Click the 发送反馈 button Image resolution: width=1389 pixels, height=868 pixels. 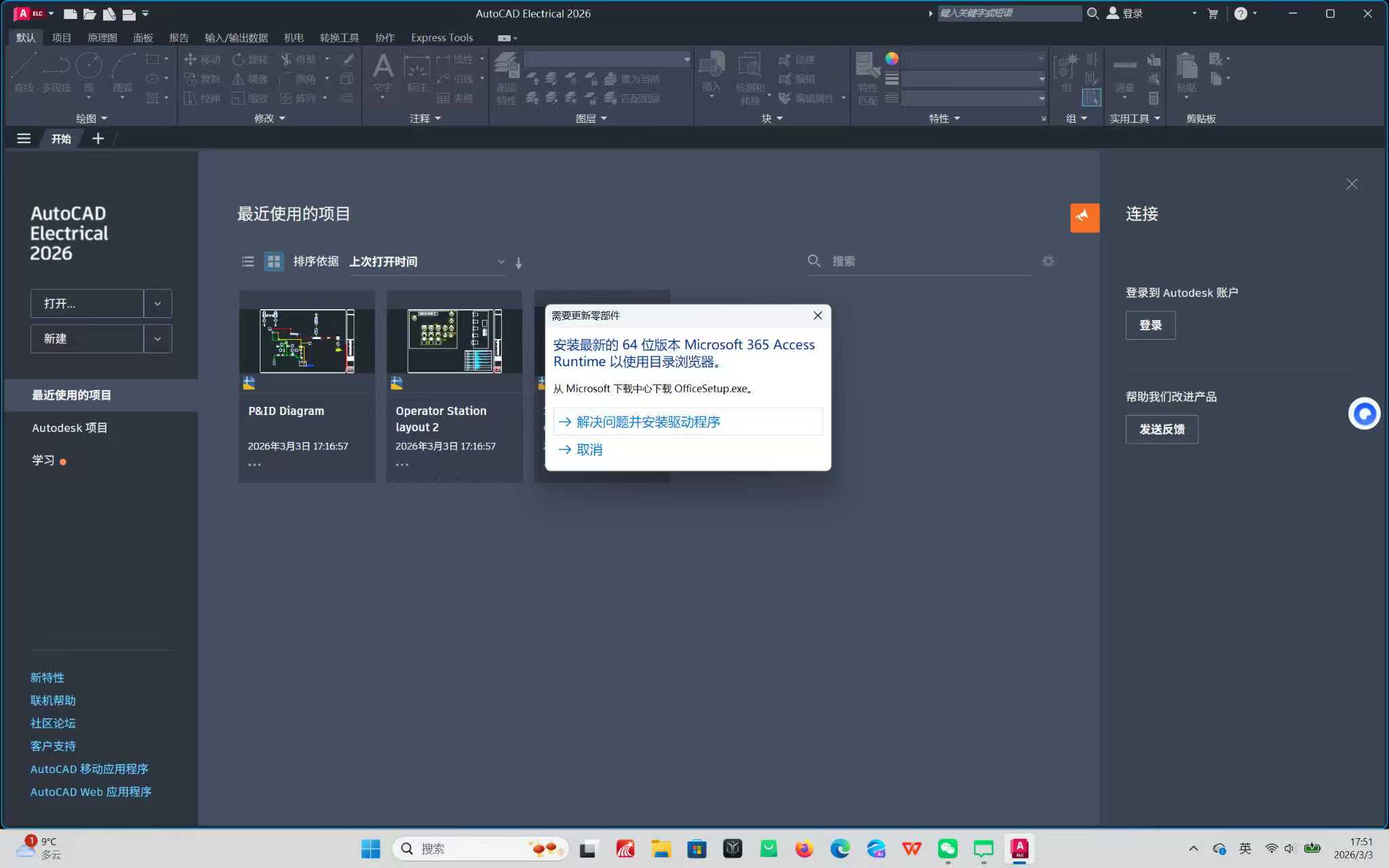[1161, 429]
